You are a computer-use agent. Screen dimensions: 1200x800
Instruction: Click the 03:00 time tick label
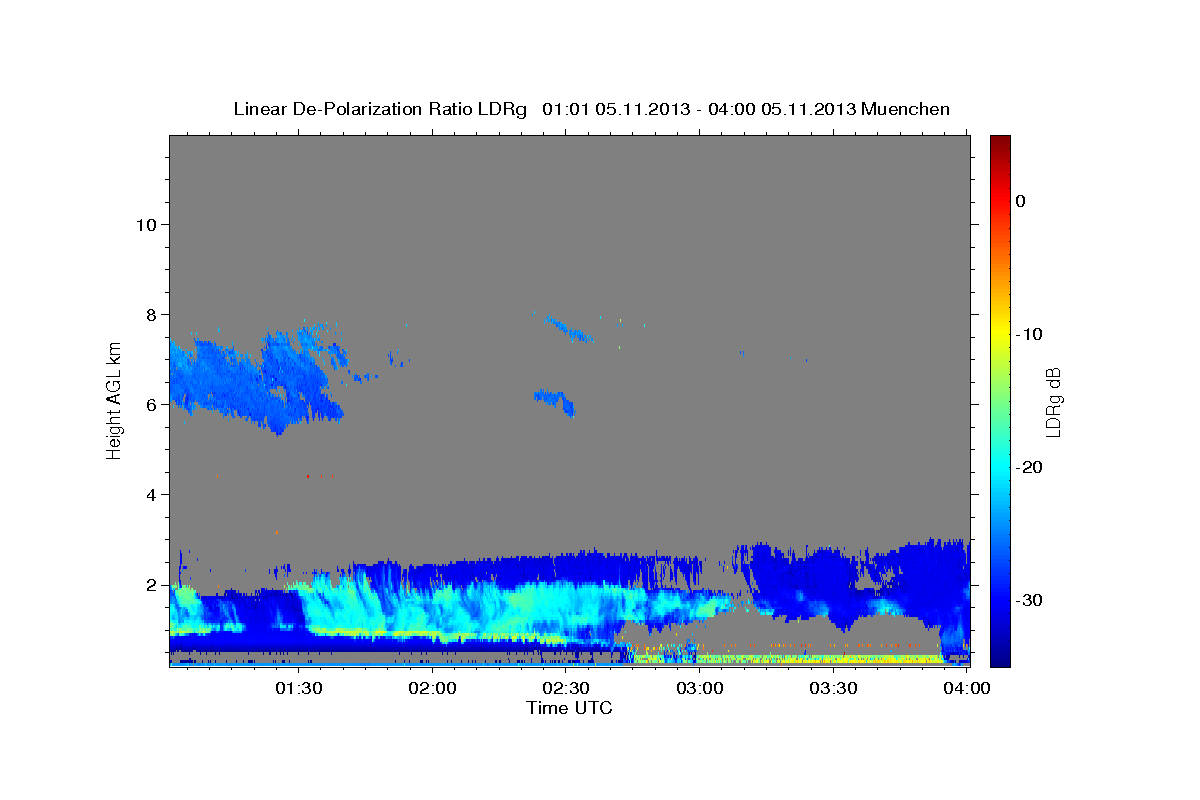click(x=700, y=688)
